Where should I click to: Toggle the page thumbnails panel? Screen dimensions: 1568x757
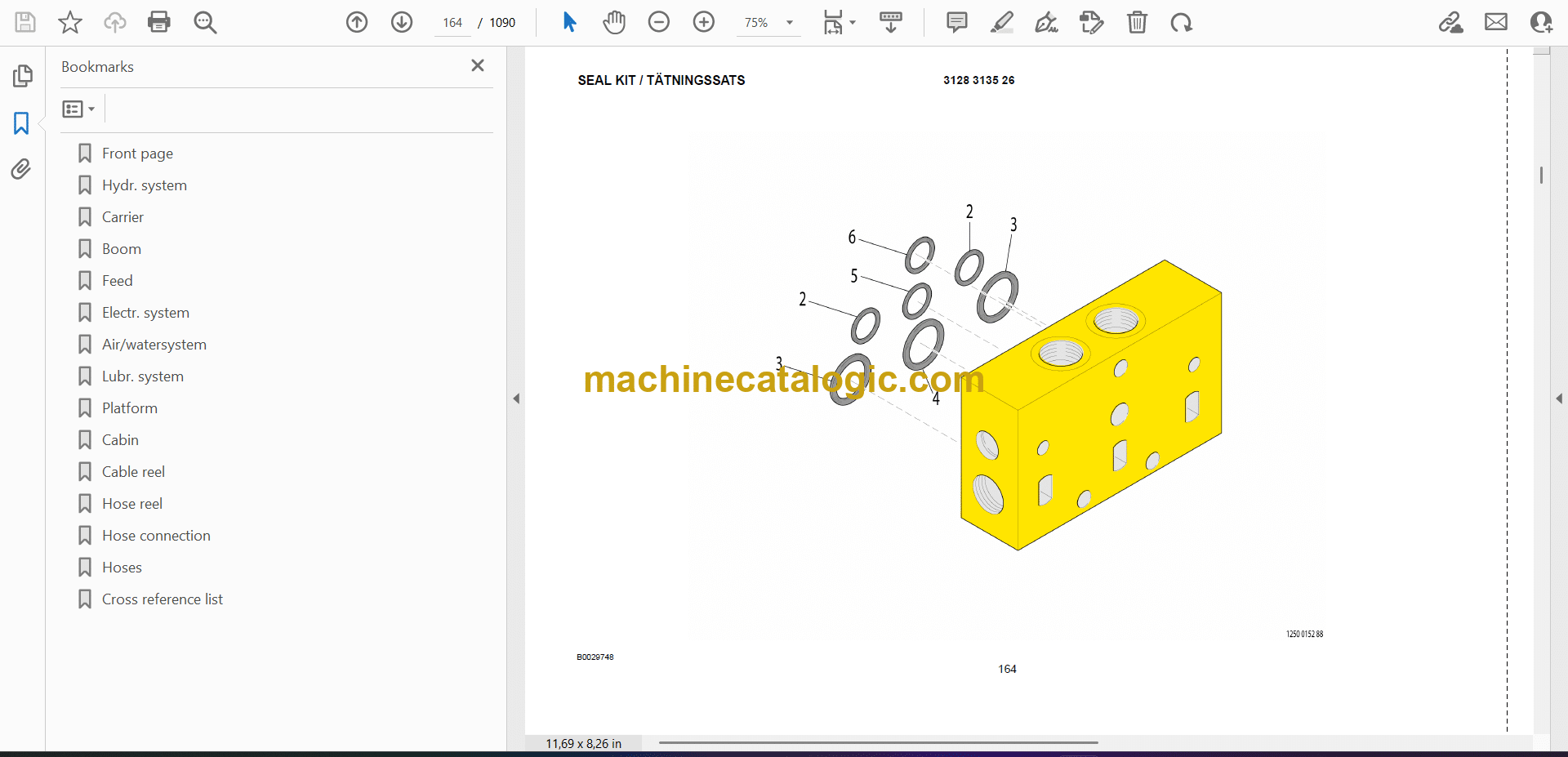[x=22, y=76]
